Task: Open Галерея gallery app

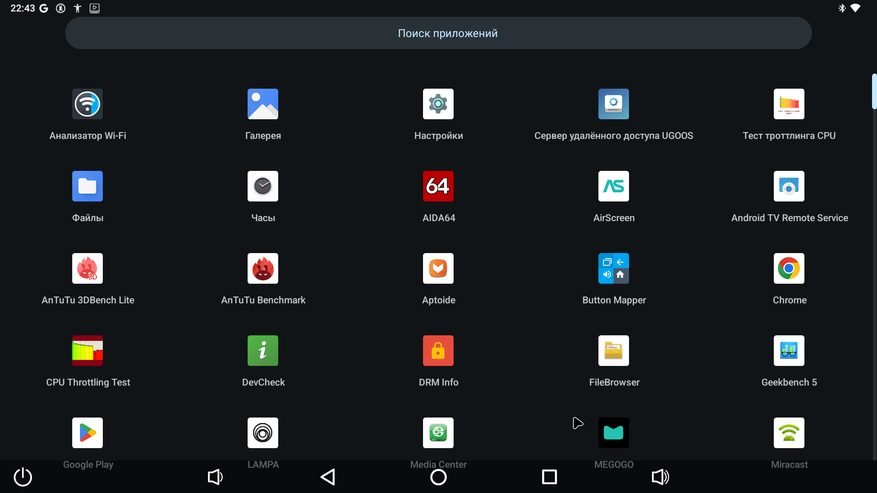Action: click(263, 104)
